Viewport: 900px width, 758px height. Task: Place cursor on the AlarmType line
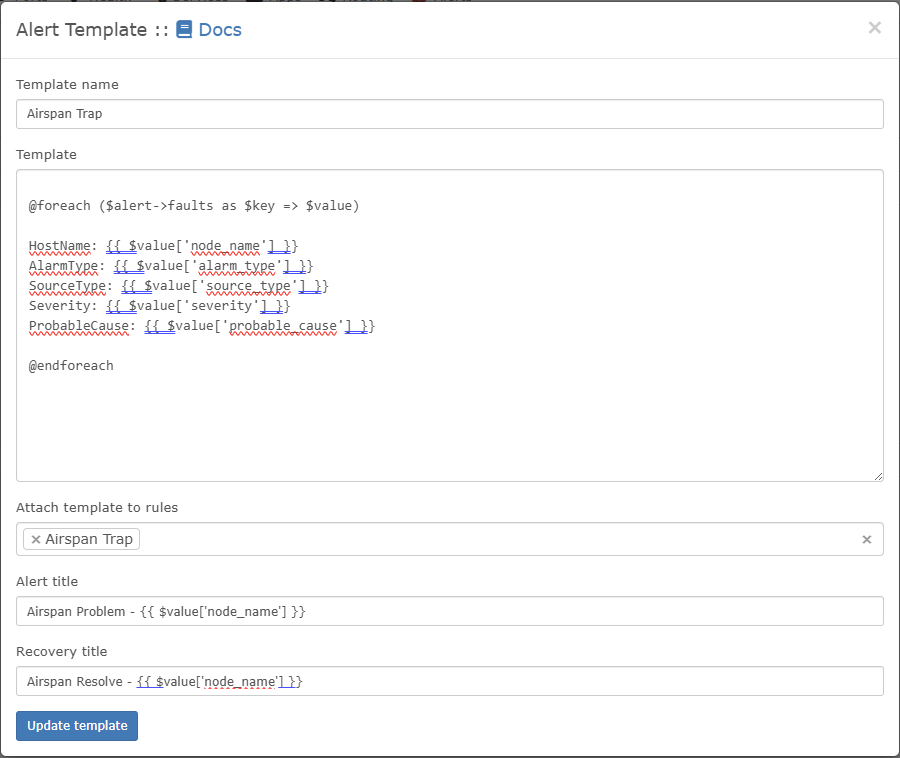point(171,266)
